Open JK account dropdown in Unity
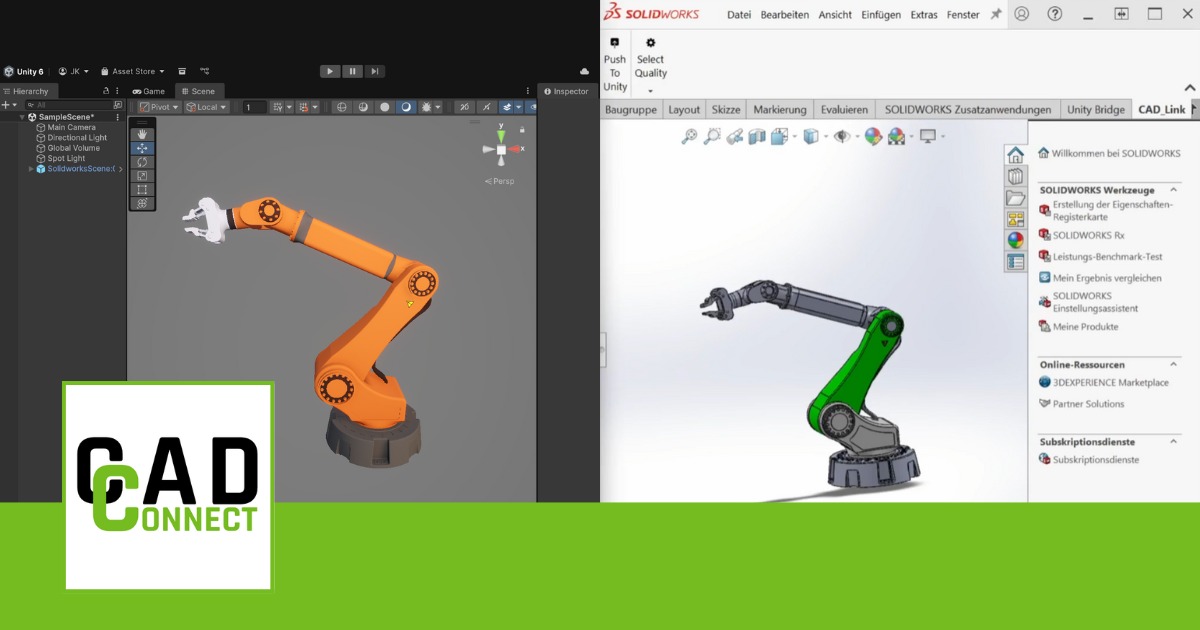1200x630 pixels. [x=74, y=71]
